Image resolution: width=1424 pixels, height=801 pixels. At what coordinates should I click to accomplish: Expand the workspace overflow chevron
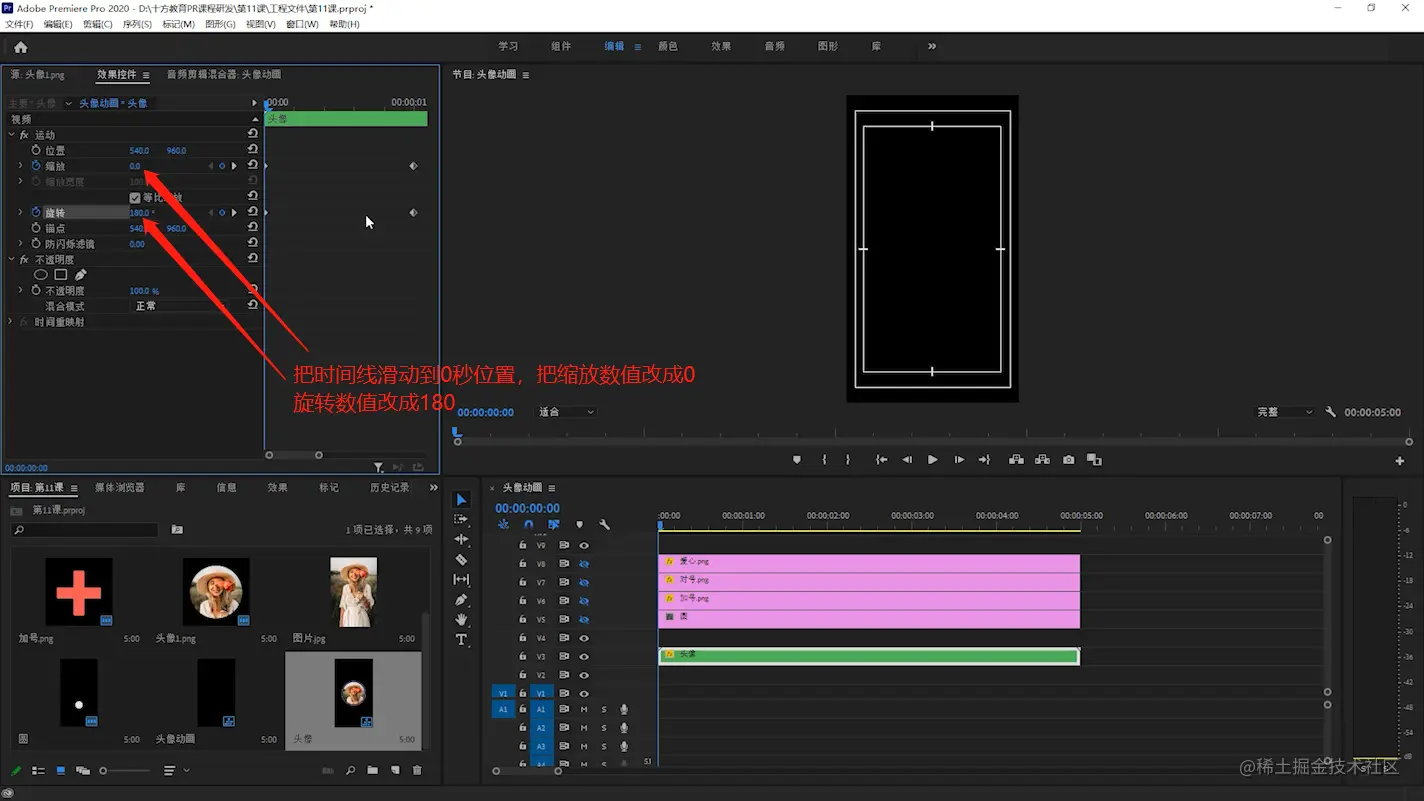[932, 47]
